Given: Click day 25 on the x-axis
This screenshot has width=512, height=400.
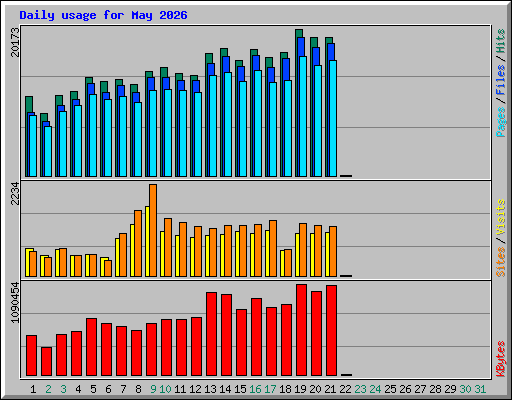Looking at the screenshot, I should click(x=390, y=389).
